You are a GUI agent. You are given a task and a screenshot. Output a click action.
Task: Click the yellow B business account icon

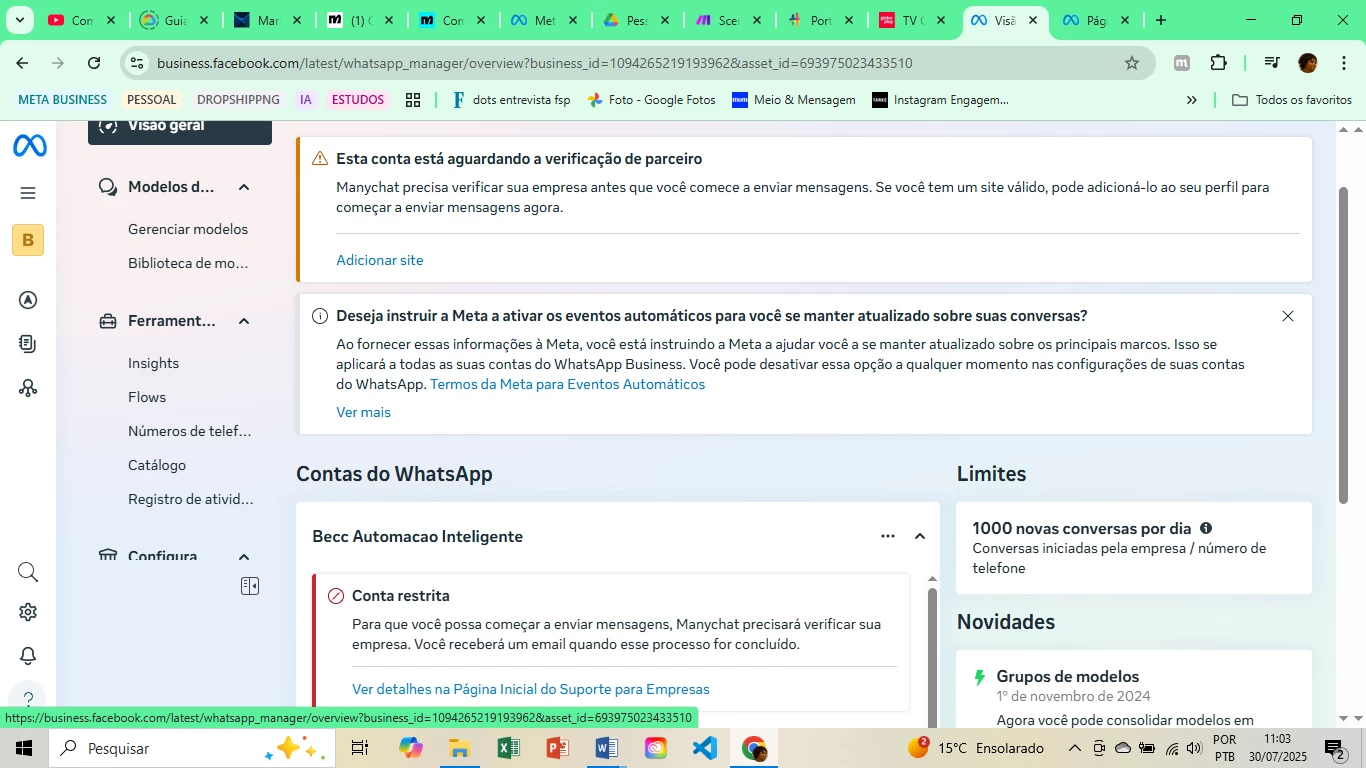(28, 240)
